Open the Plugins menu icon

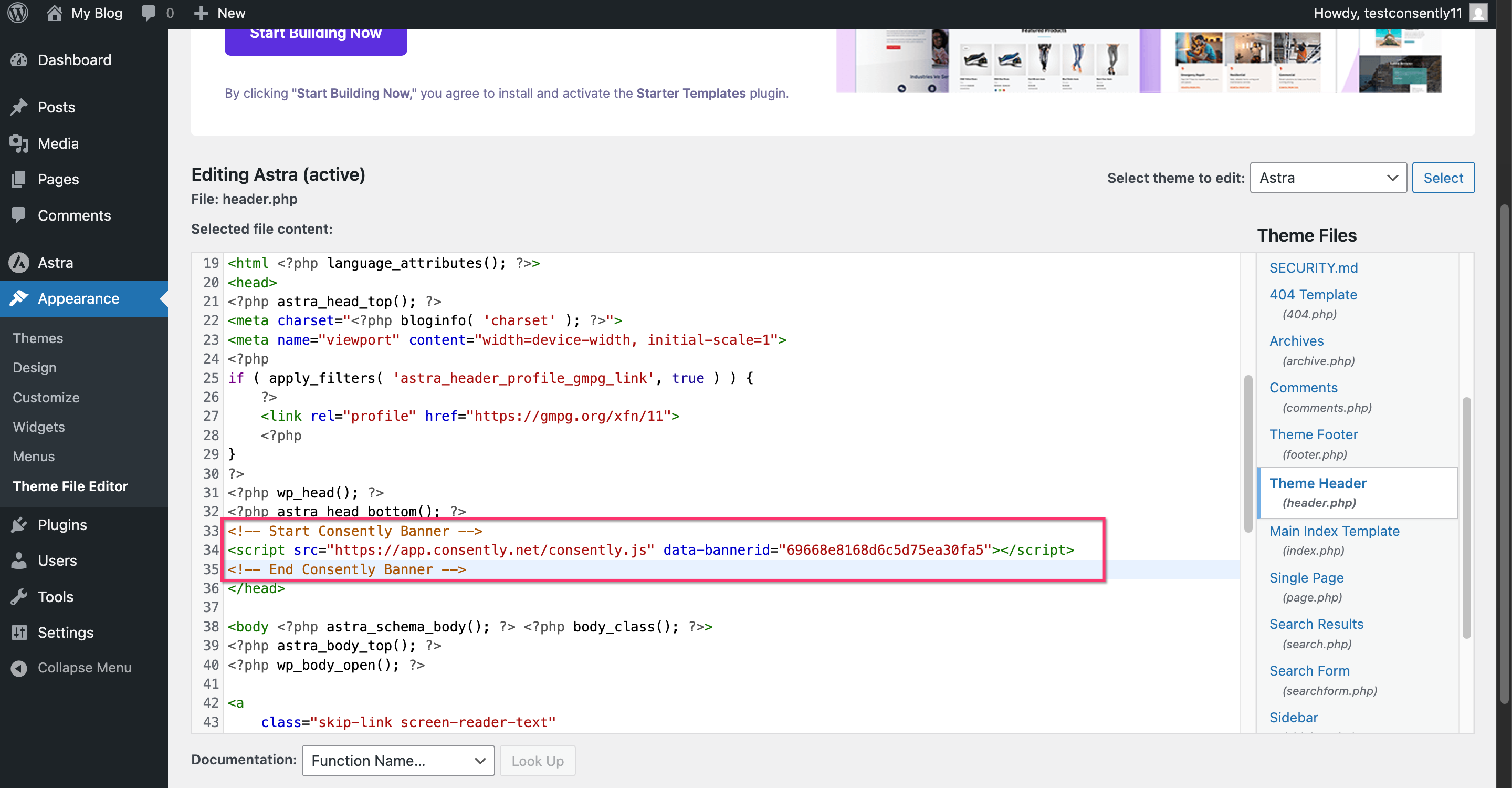(19, 524)
